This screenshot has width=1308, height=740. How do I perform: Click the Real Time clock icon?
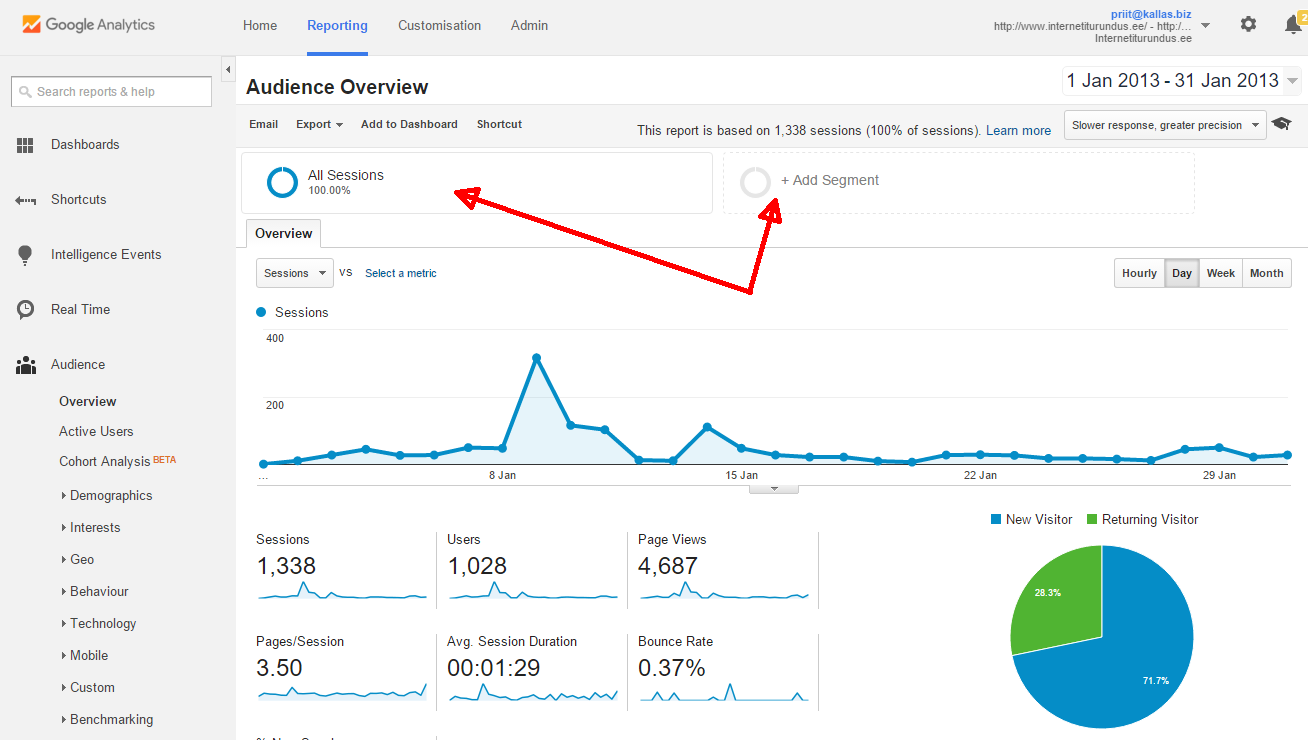(x=25, y=310)
